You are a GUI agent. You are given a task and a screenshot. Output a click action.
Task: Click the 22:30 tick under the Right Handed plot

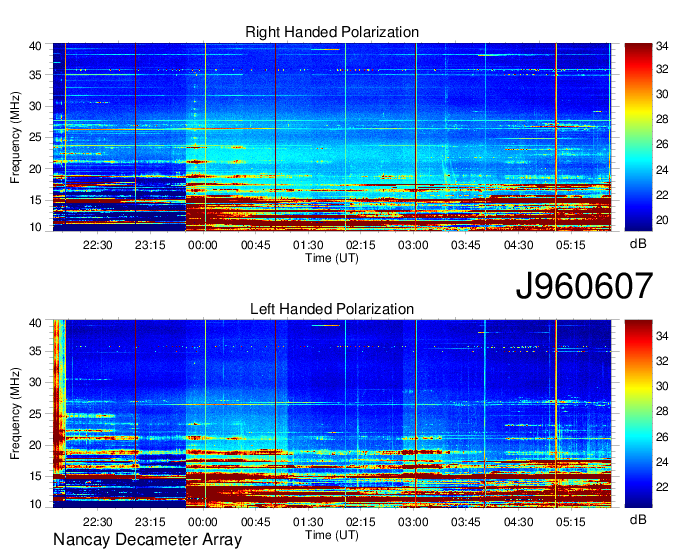pyautogui.click(x=98, y=245)
